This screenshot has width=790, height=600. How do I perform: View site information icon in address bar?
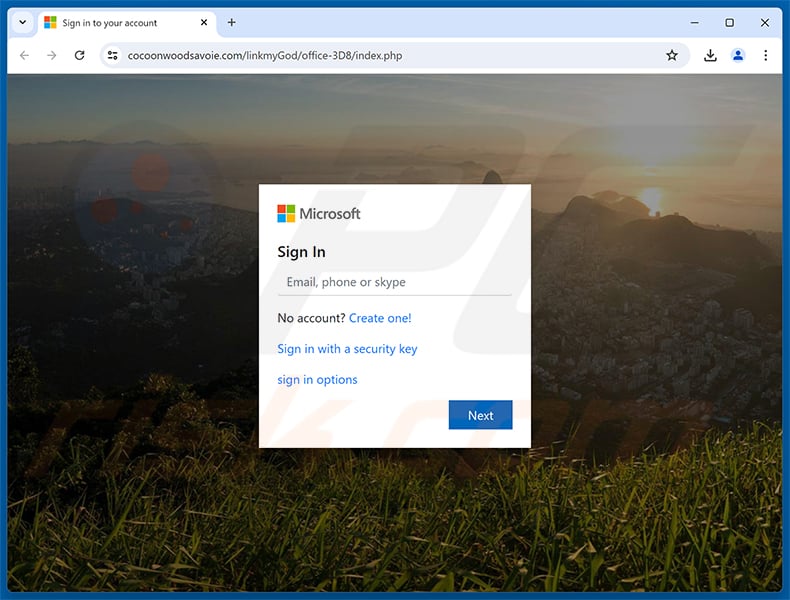[113, 55]
